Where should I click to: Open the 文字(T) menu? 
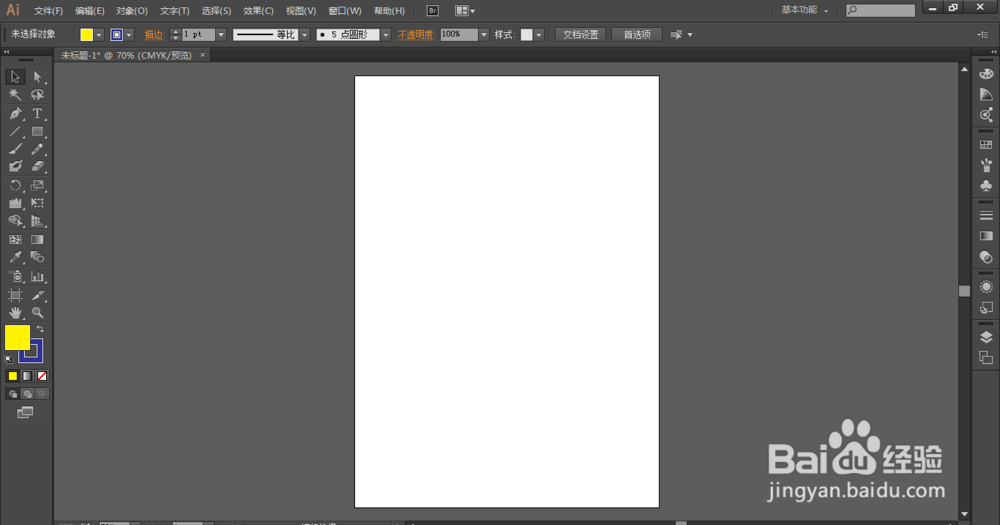pyautogui.click(x=175, y=11)
